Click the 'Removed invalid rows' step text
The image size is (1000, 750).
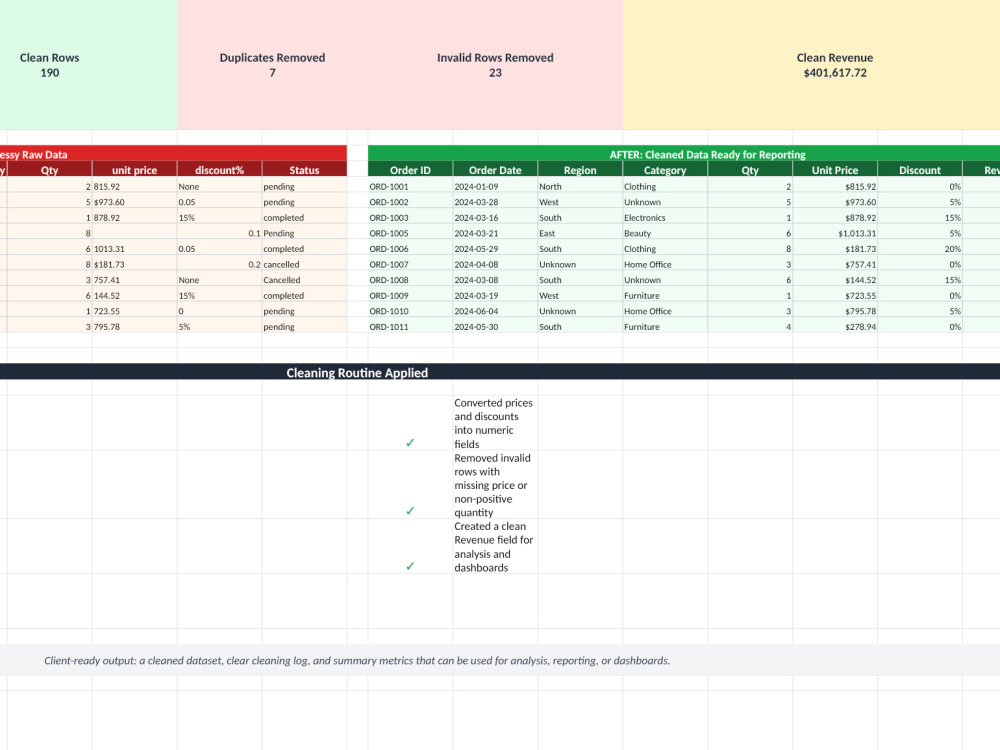(494, 485)
